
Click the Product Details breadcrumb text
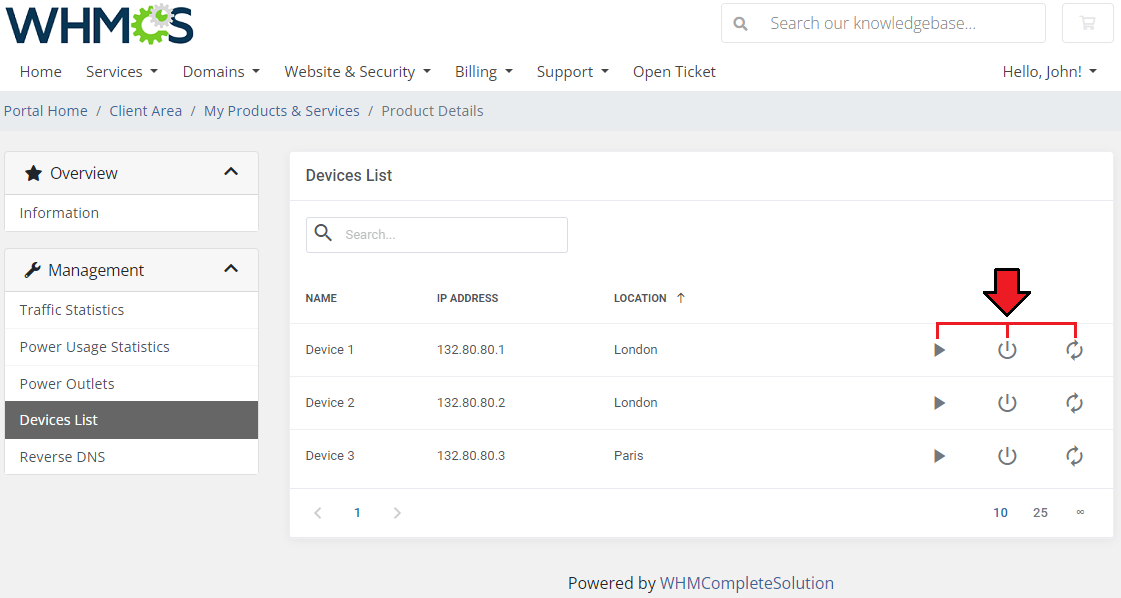433,111
